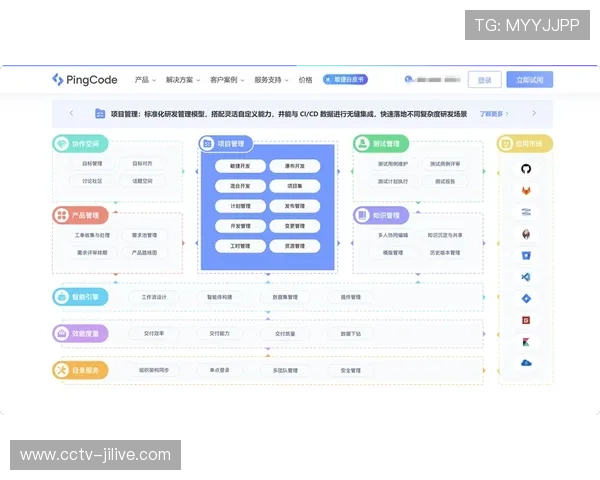Viewport: 600px width, 480px height.
Task: Click the 知识管理 module badge
Action: click(381, 215)
